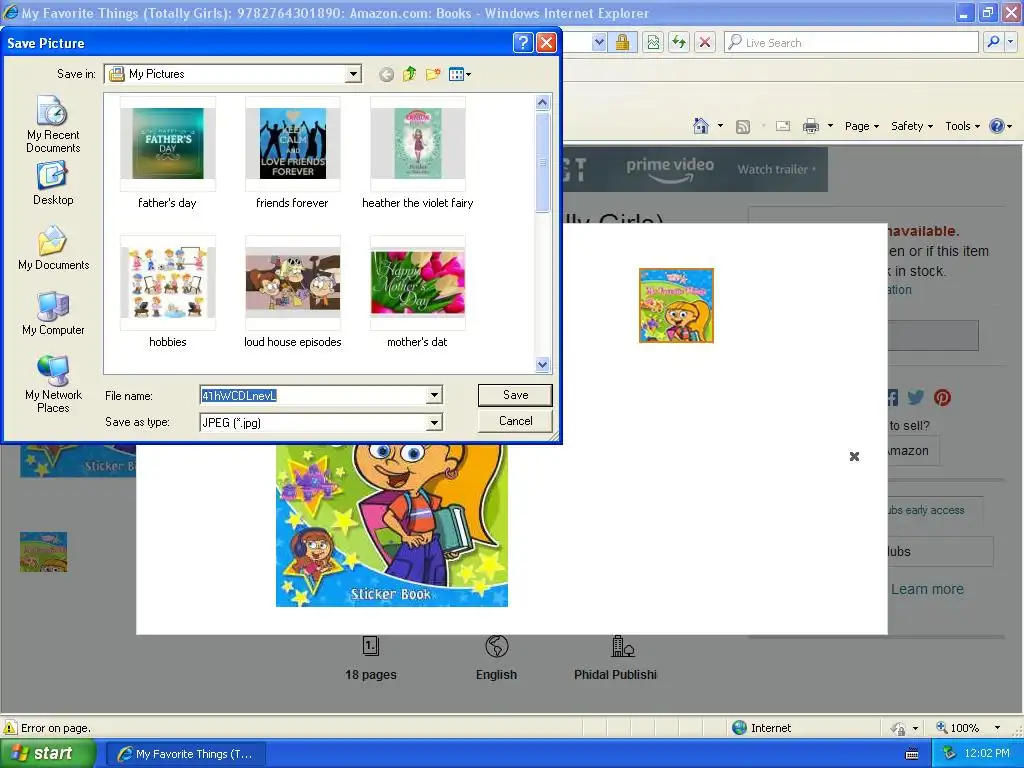1024x768 pixels.
Task: Click scroll down arrow in file list
Action: click(542, 365)
